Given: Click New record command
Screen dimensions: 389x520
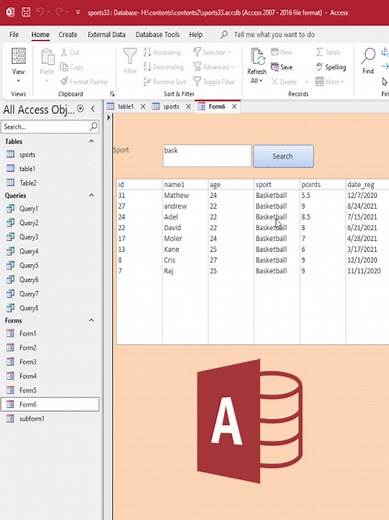Looking at the screenshot, I should (282, 52).
